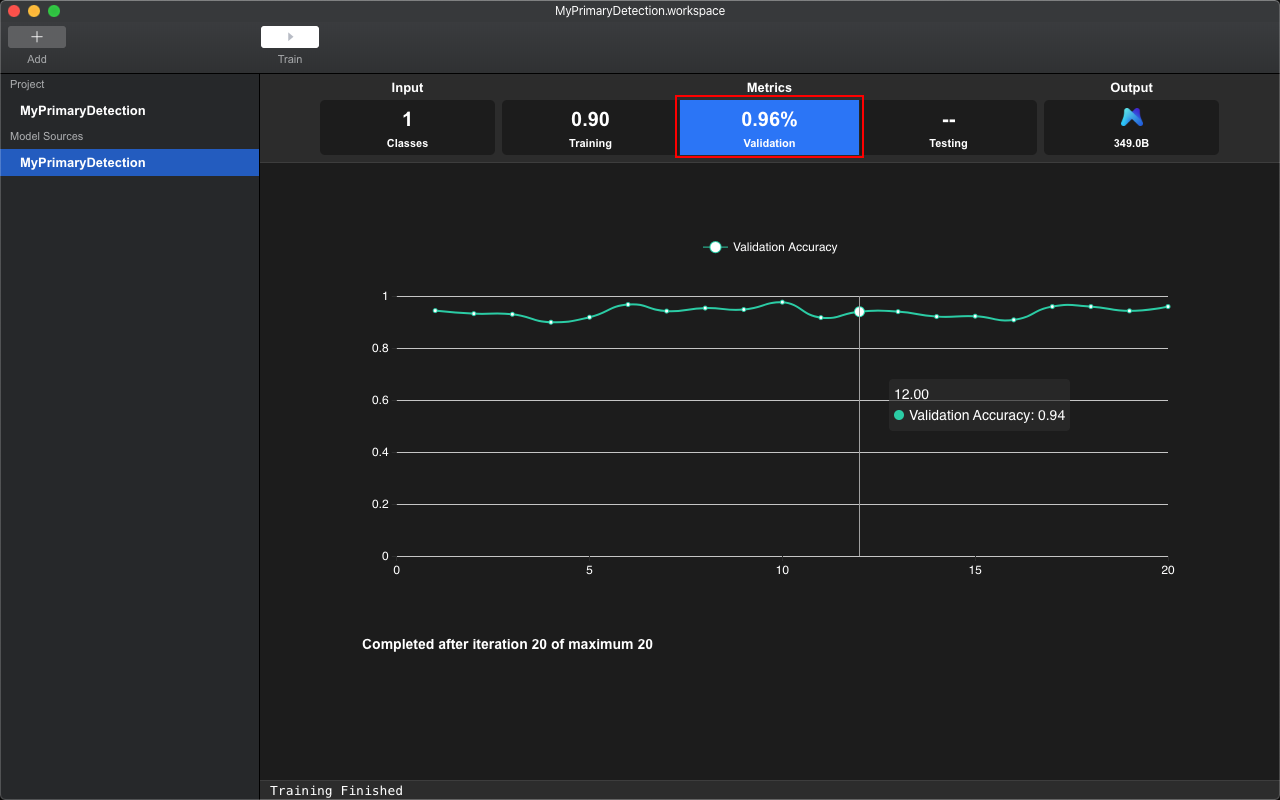
Task: Click the Model Sources section header
Action: point(47,136)
